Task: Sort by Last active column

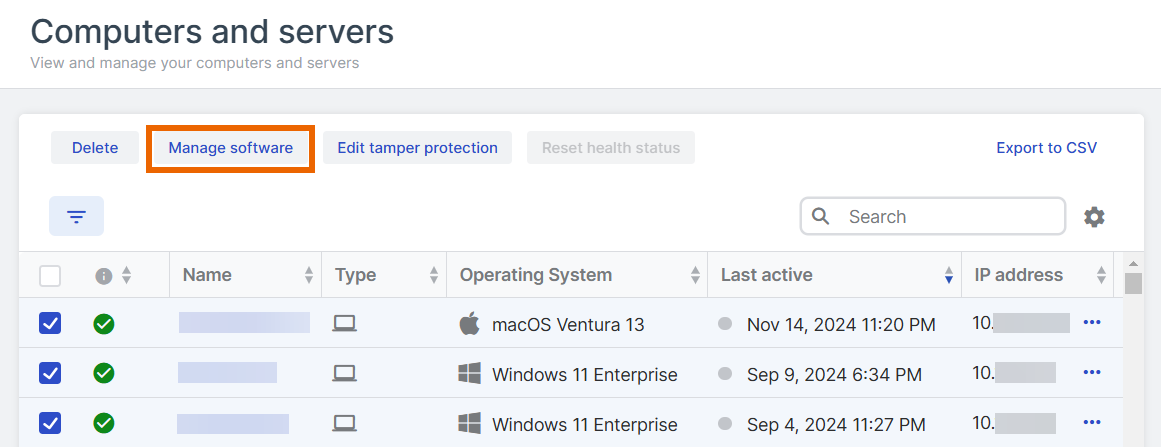Action: click(x=766, y=275)
